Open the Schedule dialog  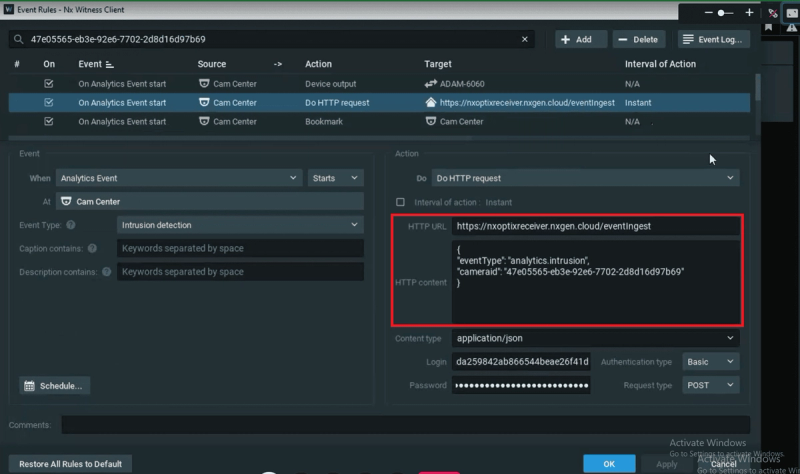pyautogui.click(x=55, y=386)
